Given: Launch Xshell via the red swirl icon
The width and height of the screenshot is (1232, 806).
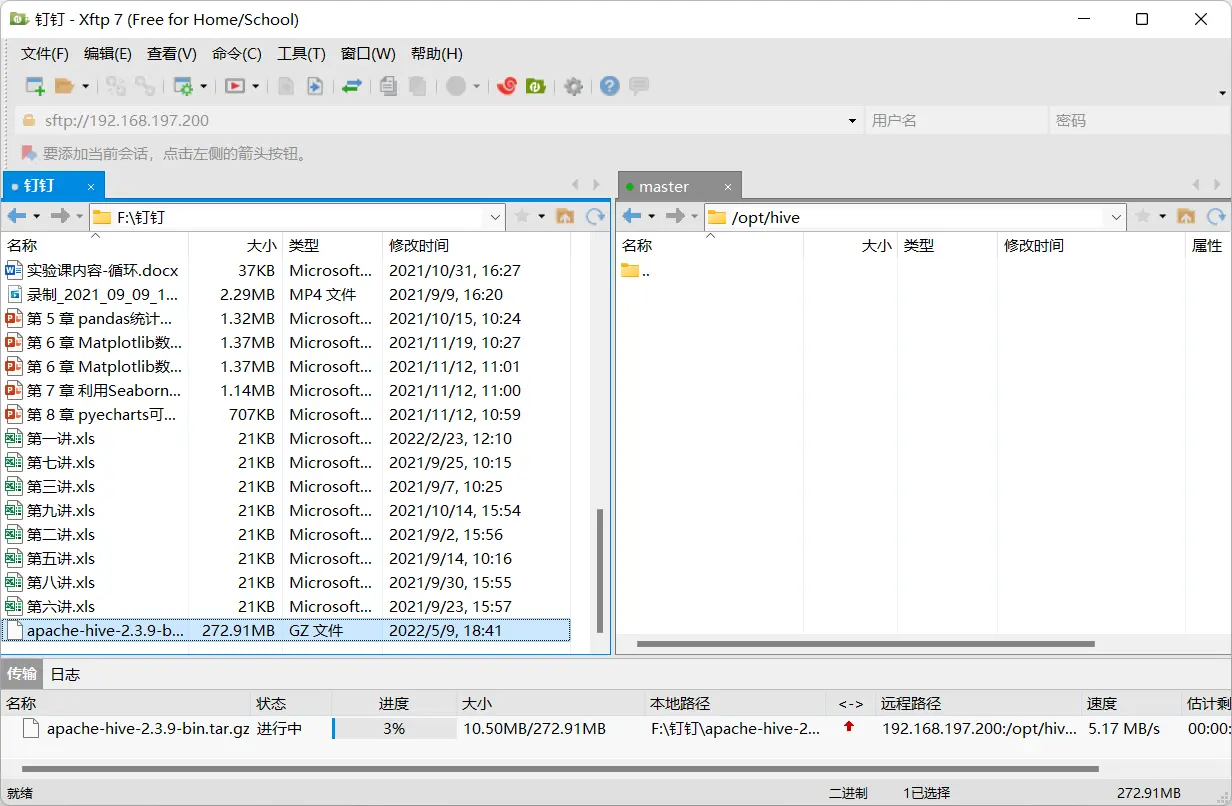Looking at the screenshot, I should 507,86.
